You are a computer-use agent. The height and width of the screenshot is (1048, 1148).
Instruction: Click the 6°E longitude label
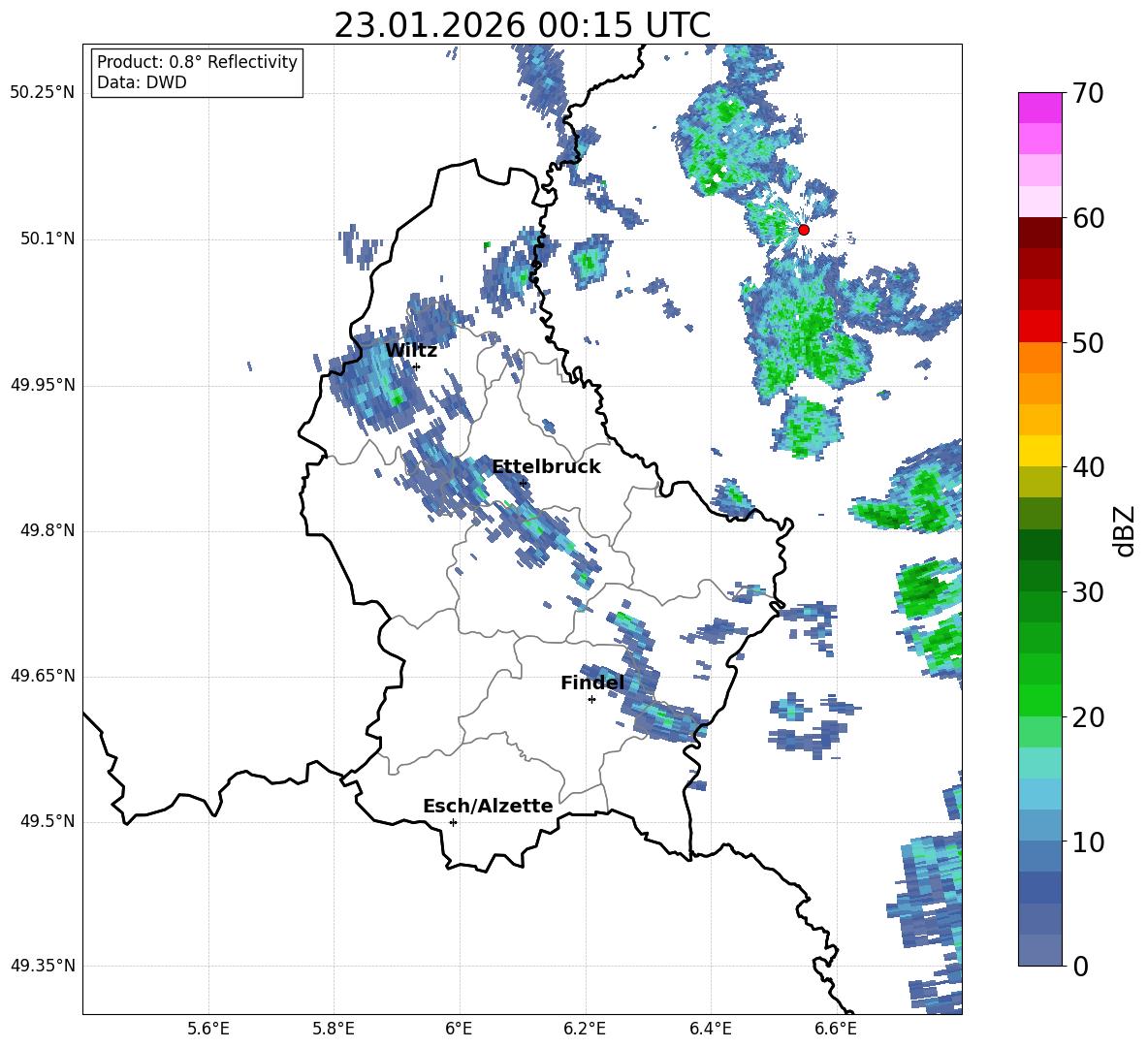point(459,1029)
